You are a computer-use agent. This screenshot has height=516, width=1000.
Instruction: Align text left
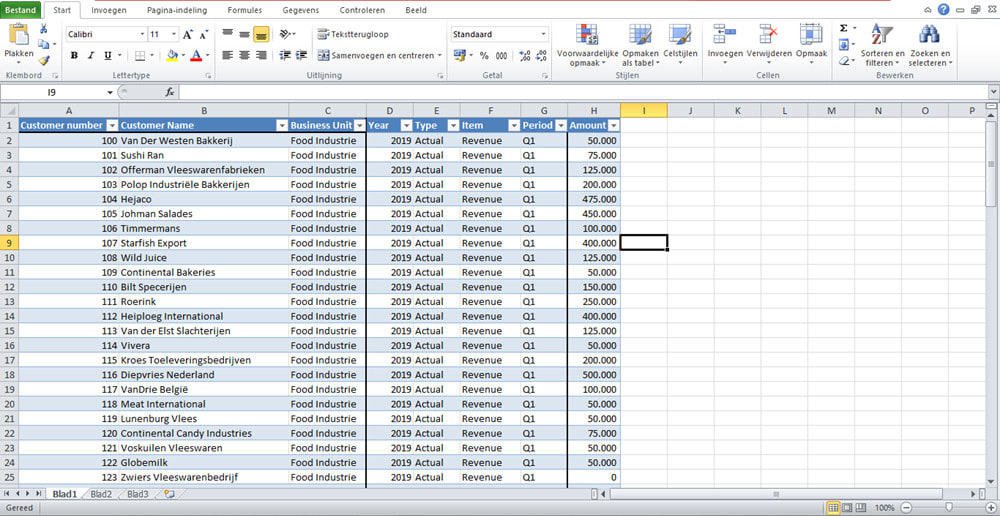[x=228, y=55]
